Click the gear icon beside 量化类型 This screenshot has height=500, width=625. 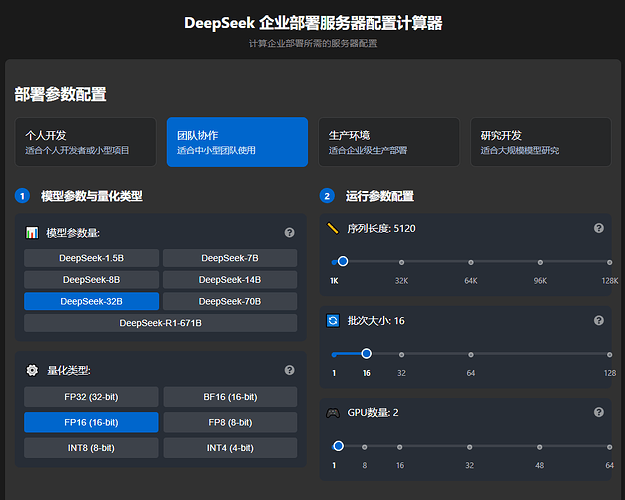point(32,370)
